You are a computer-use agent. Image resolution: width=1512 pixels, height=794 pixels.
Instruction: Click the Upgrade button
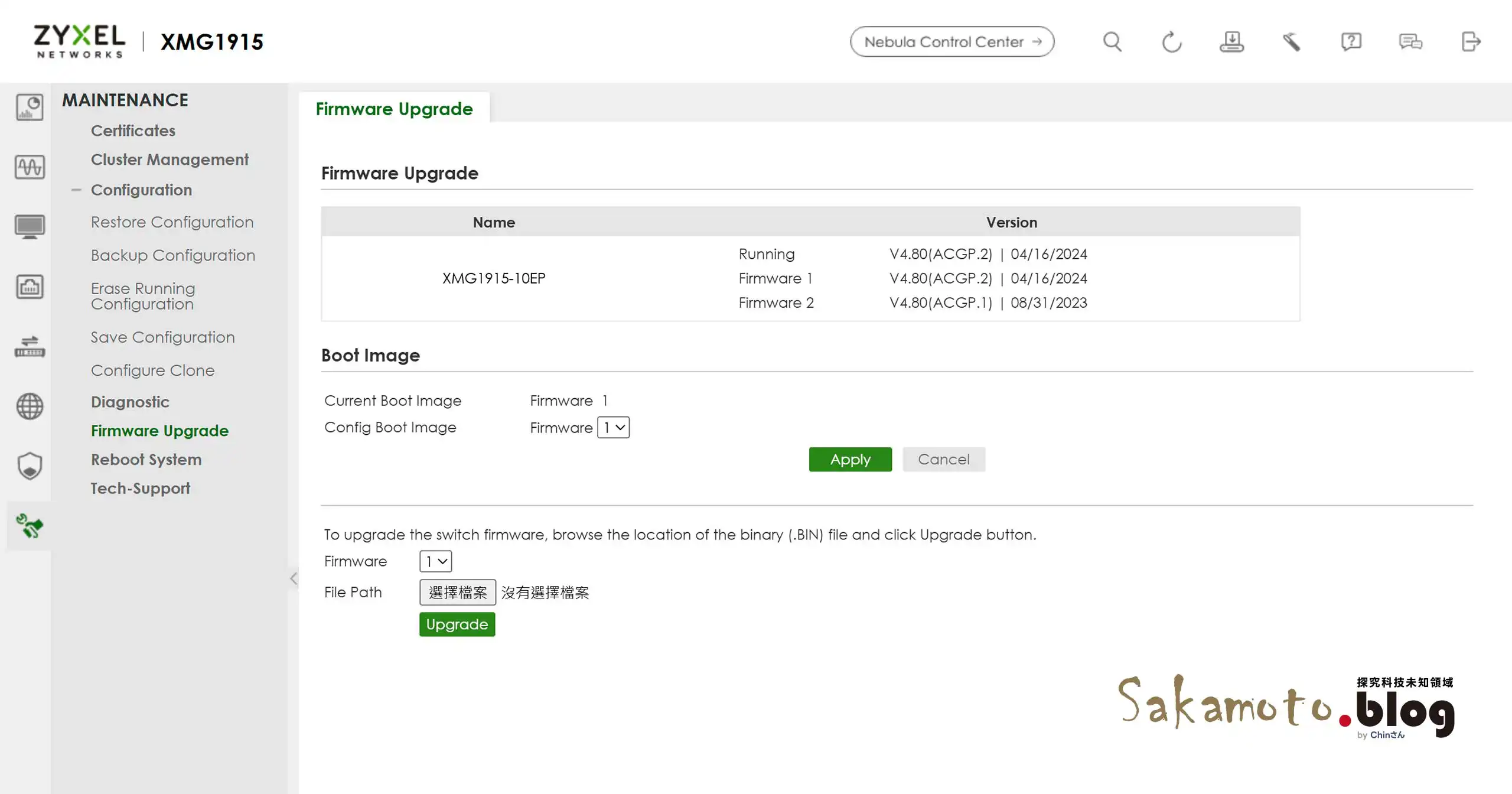click(x=457, y=624)
